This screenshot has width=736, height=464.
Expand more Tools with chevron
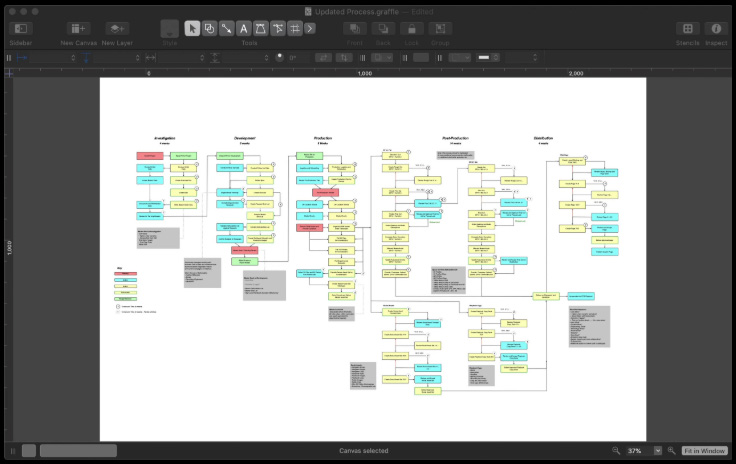tap(310, 29)
